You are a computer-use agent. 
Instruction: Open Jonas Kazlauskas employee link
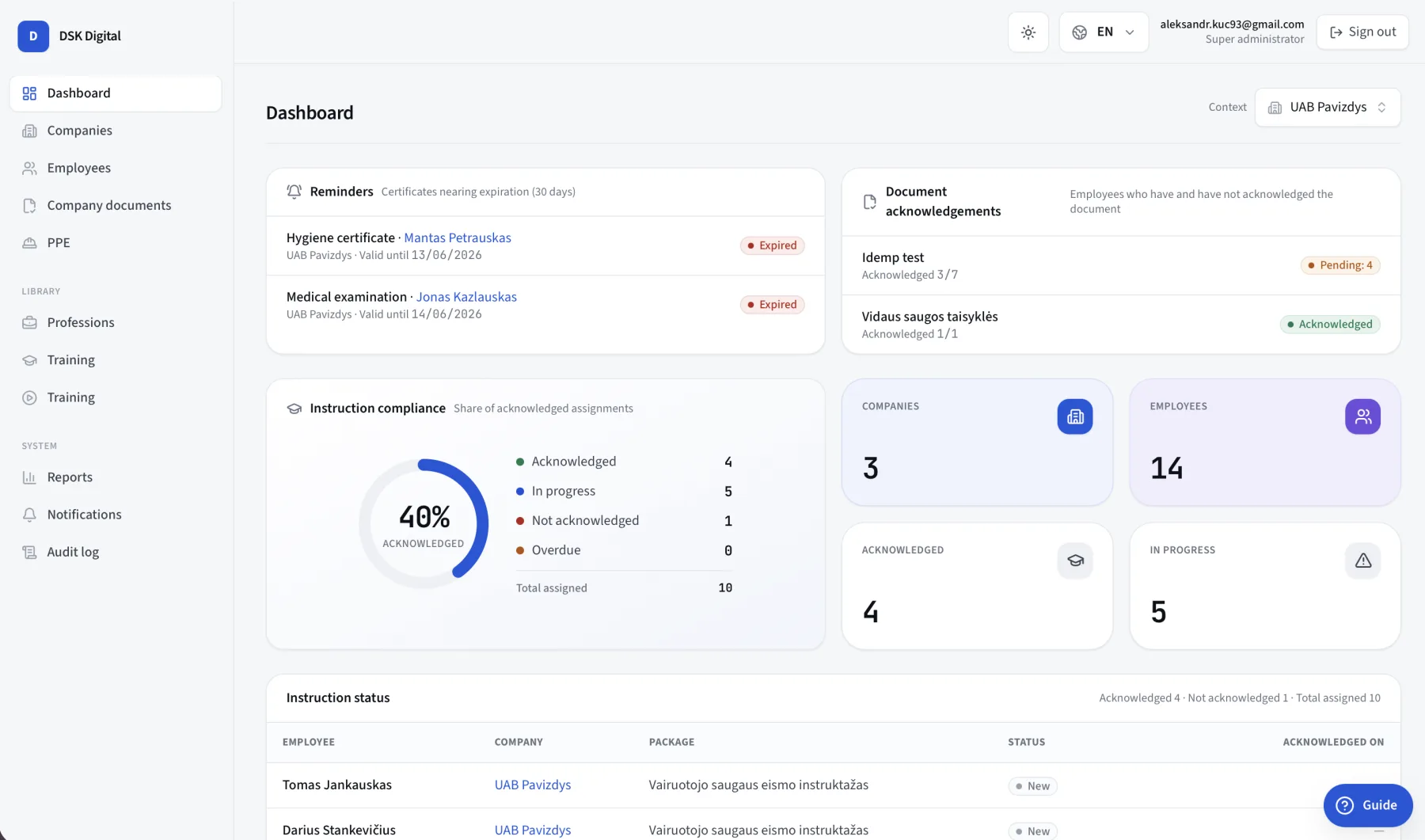466,298
